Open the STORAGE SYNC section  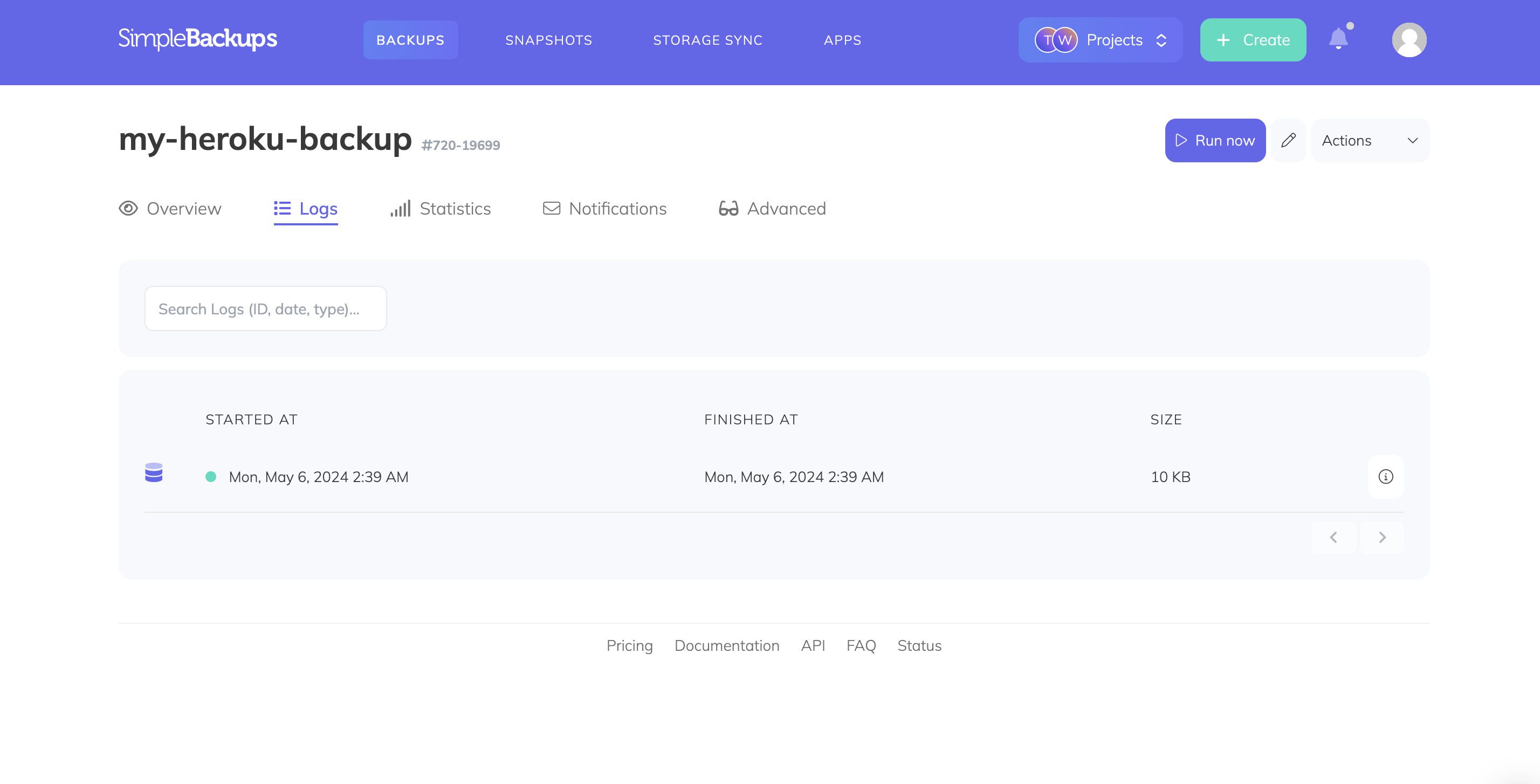click(707, 39)
